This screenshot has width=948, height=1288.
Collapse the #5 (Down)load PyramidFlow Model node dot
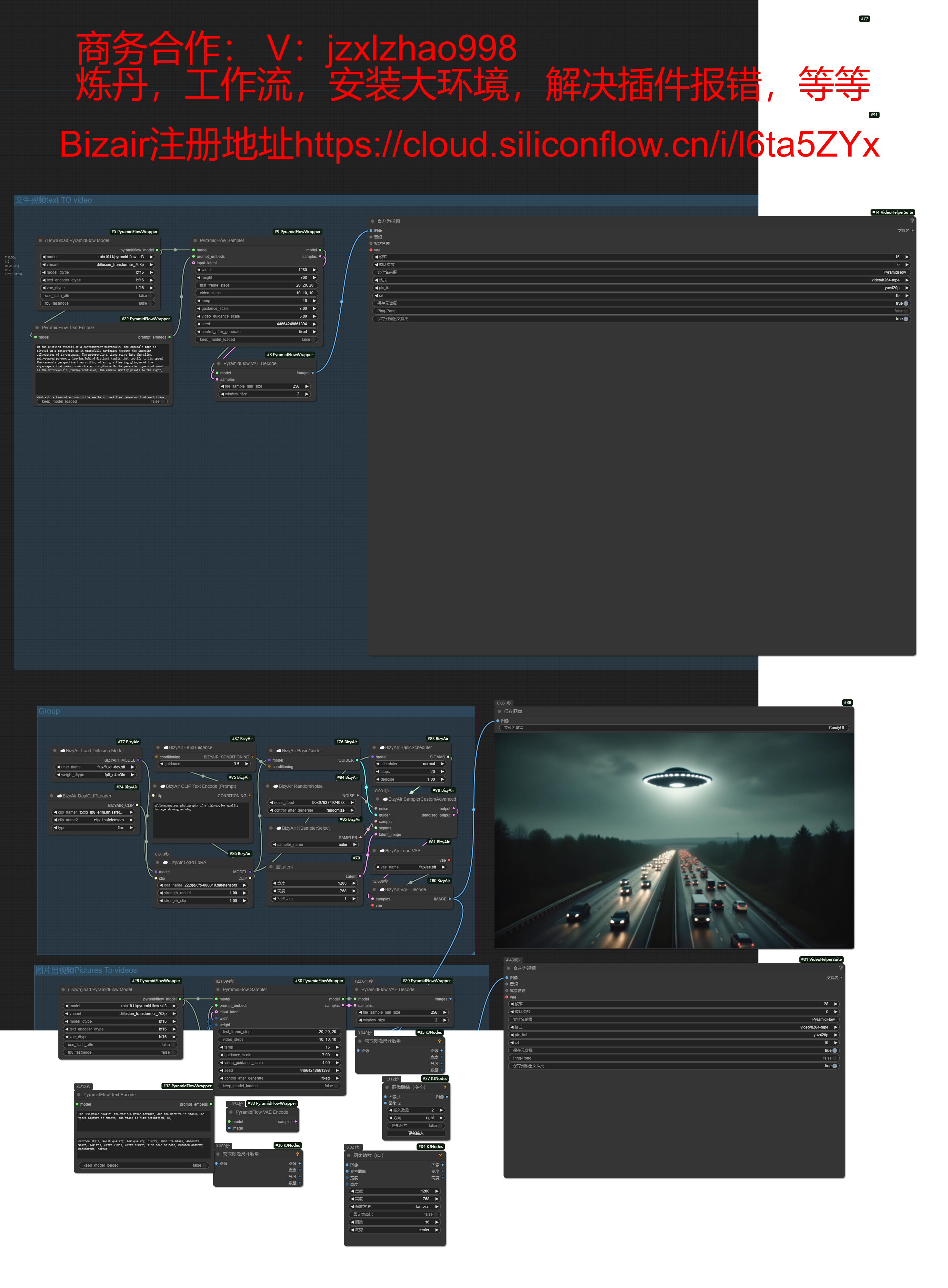(x=40, y=240)
